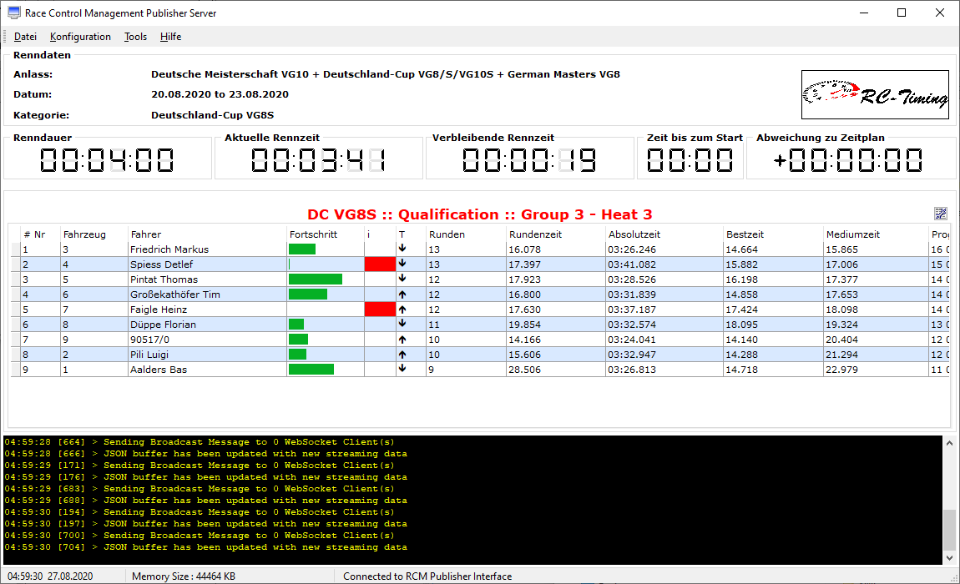Open the Hilfe menu

click(170, 37)
